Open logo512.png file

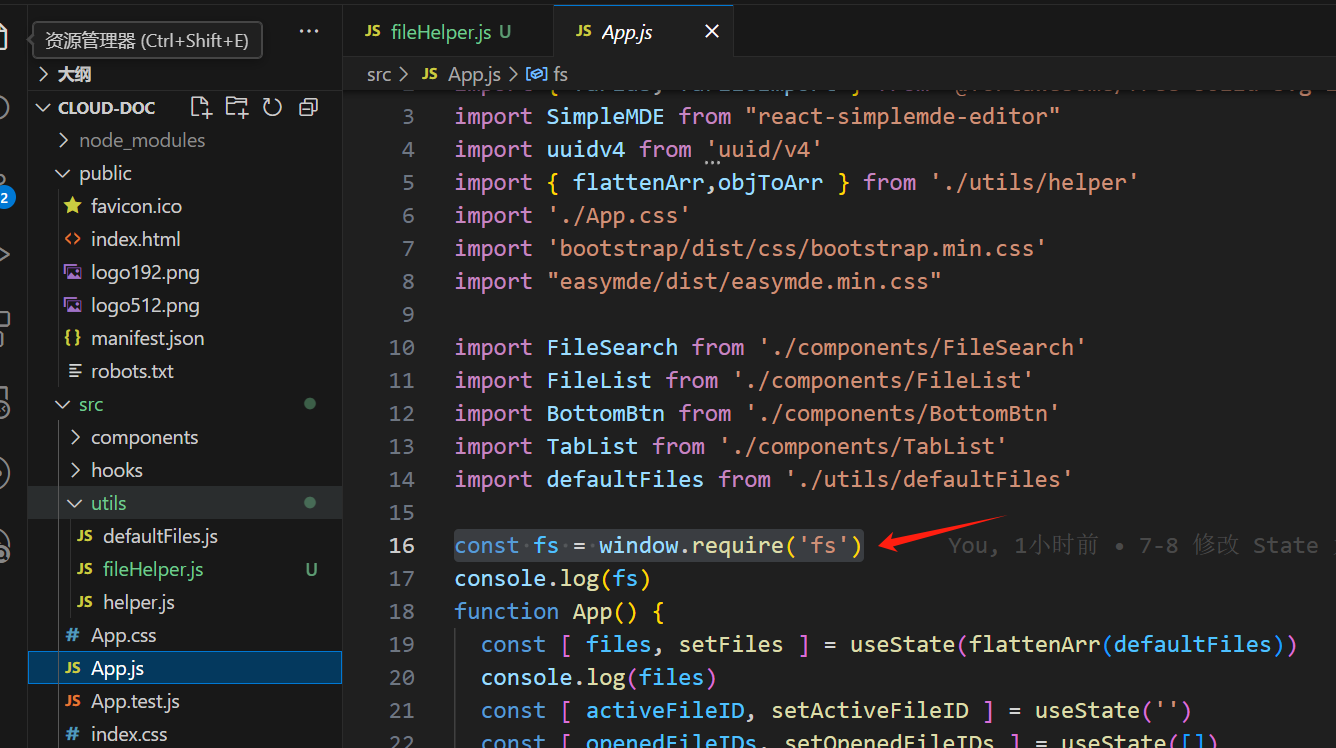tap(185, 305)
